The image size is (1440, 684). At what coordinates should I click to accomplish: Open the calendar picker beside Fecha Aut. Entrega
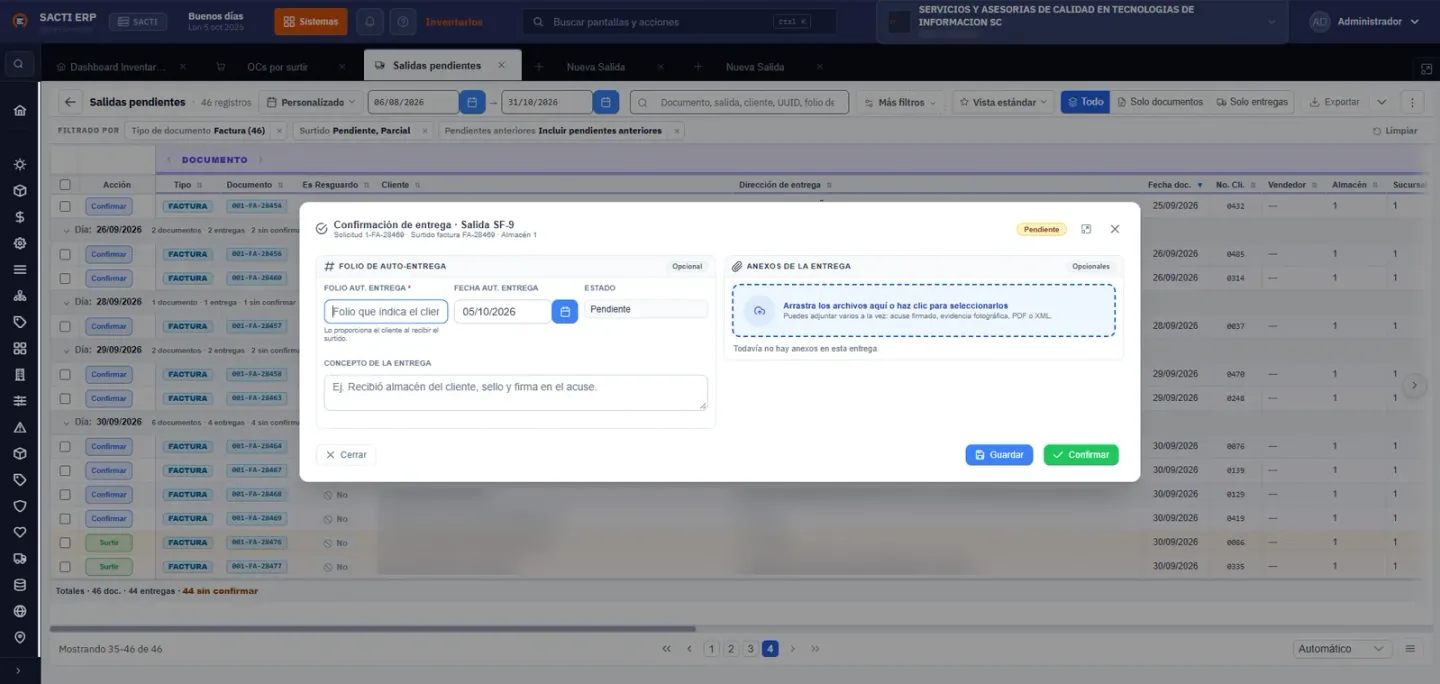565,312
